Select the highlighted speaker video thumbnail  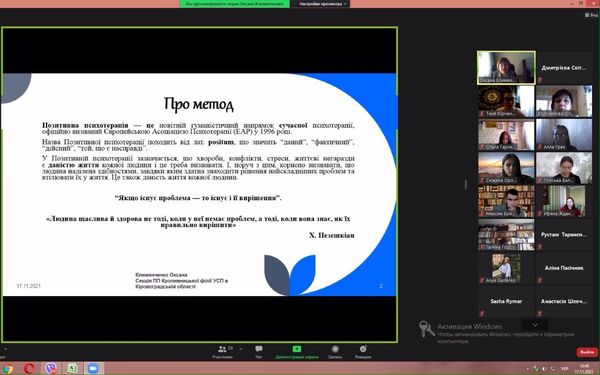[506, 68]
